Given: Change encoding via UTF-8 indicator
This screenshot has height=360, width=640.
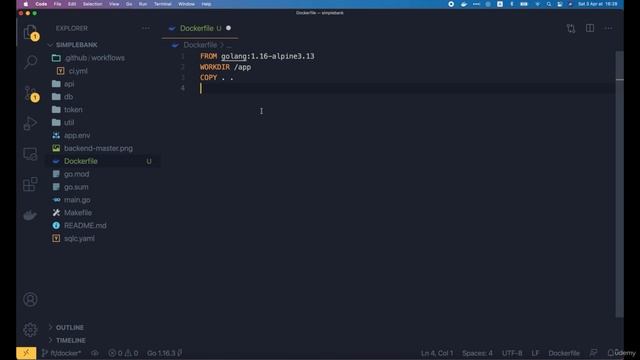Looking at the screenshot, I should 512,353.
